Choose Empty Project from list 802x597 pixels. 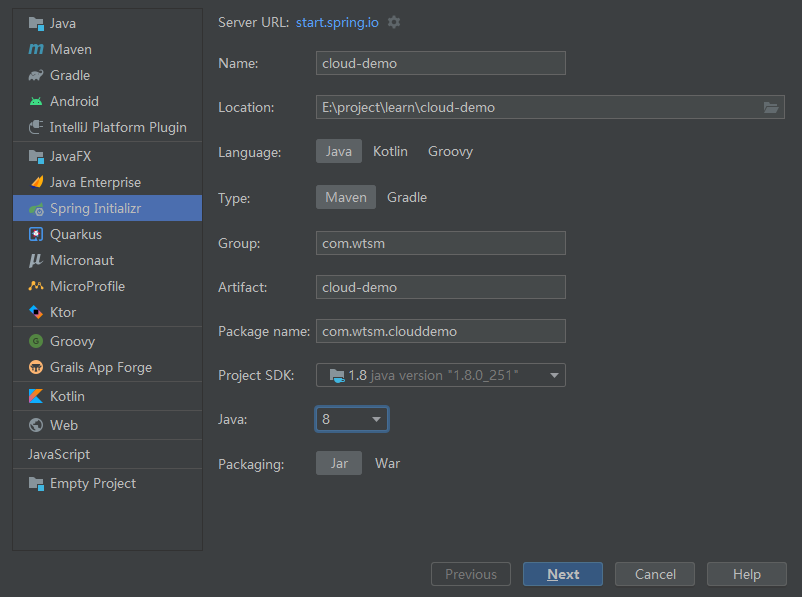point(92,483)
